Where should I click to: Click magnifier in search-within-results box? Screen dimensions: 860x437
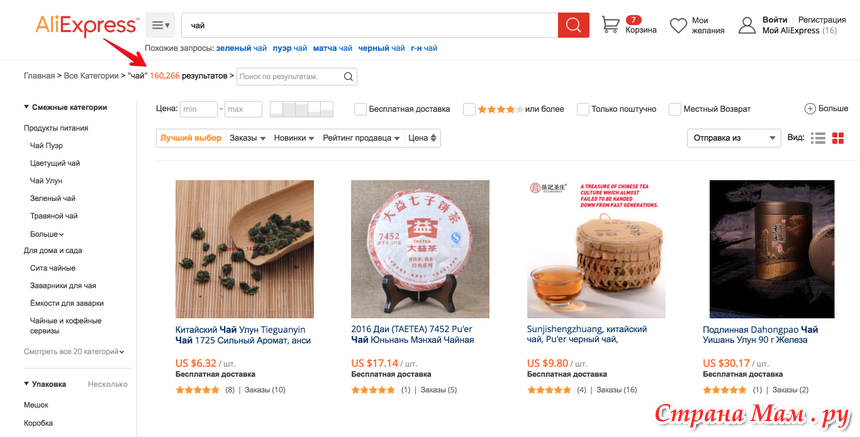pos(348,76)
